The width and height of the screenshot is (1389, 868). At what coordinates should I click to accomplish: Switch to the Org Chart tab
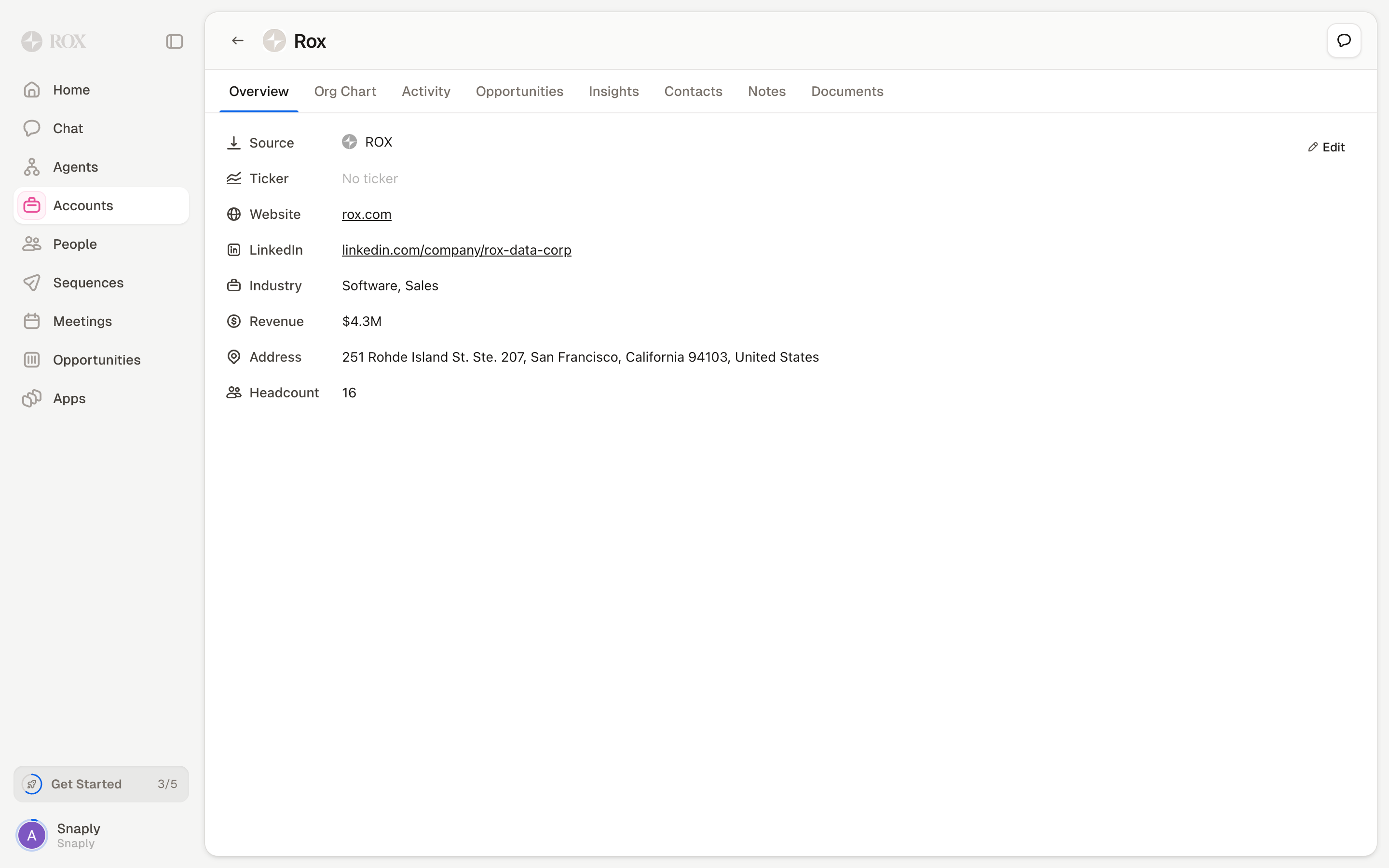345,91
